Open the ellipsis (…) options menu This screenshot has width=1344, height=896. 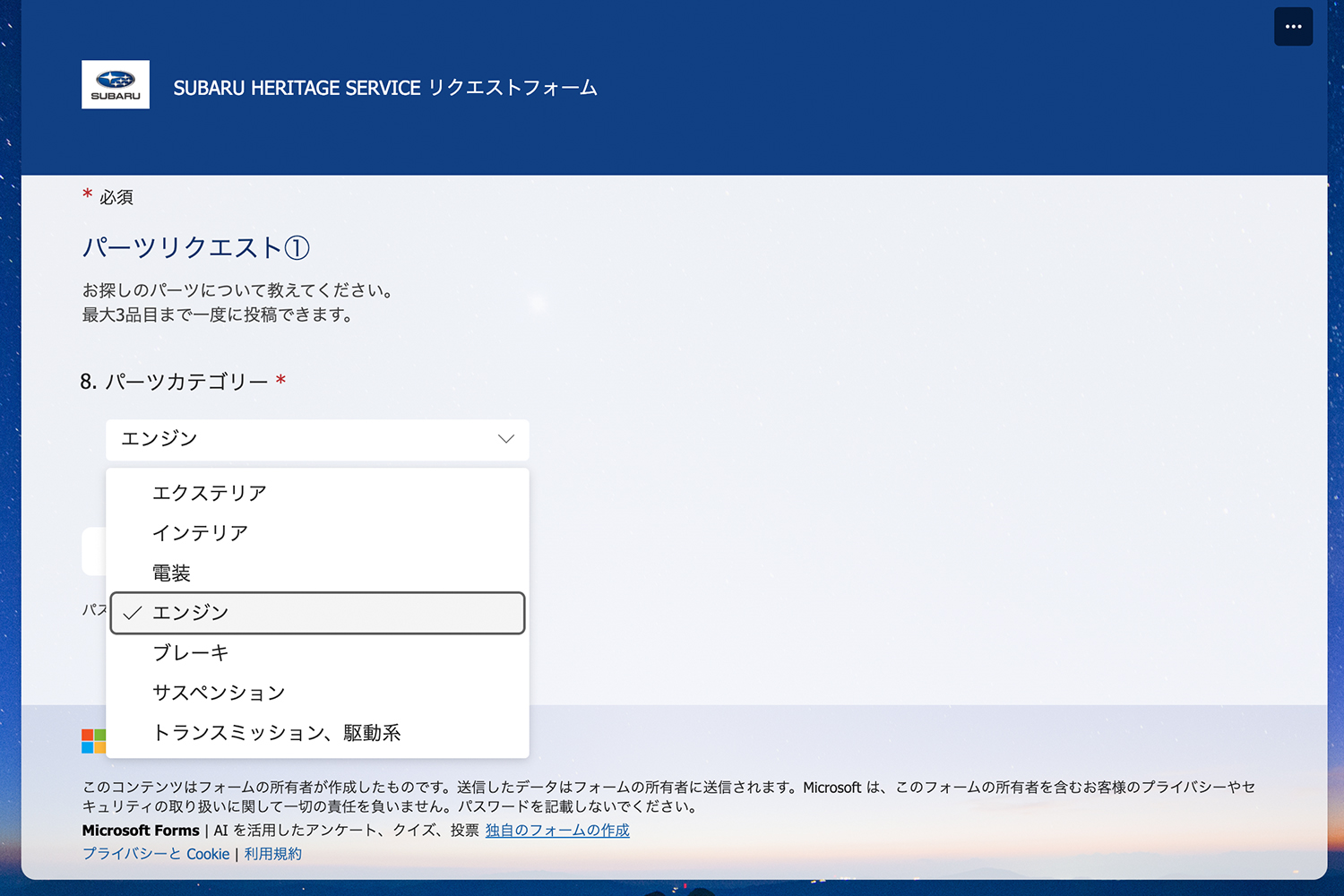pos(1293,26)
